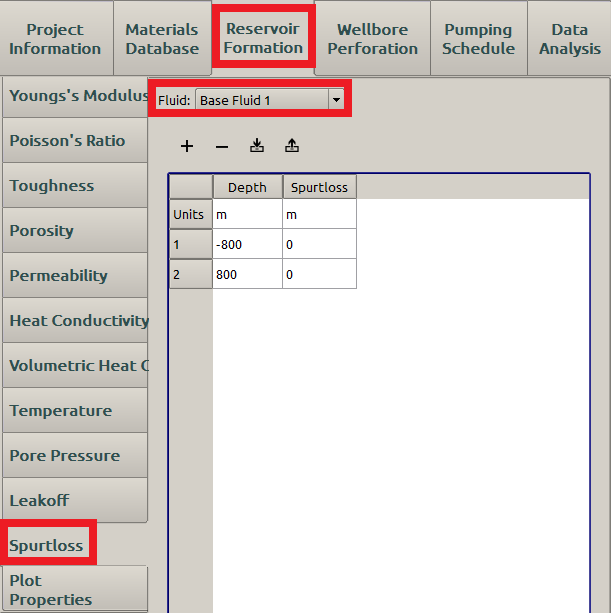Click the minus icon to remove row
The width and height of the screenshot is (611, 613).
tap(222, 147)
